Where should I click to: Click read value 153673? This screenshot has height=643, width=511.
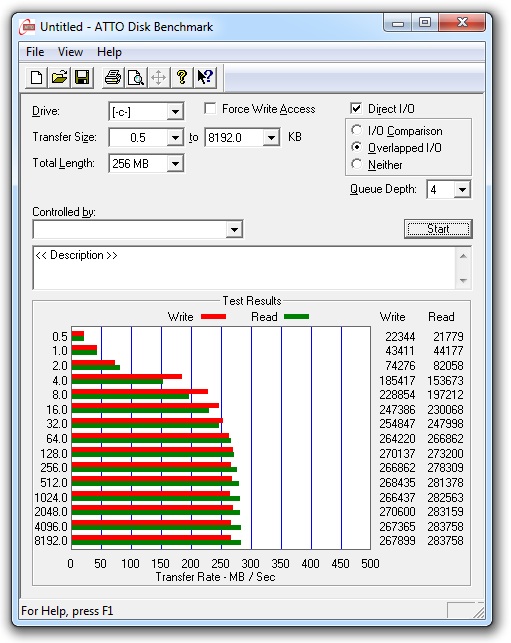[x=445, y=381]
